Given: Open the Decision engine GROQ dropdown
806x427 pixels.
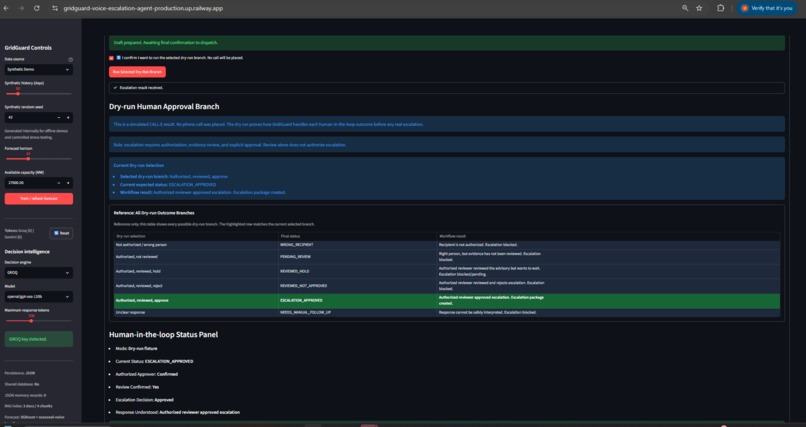Looking at the screenshot, I should tap(39, 273).
